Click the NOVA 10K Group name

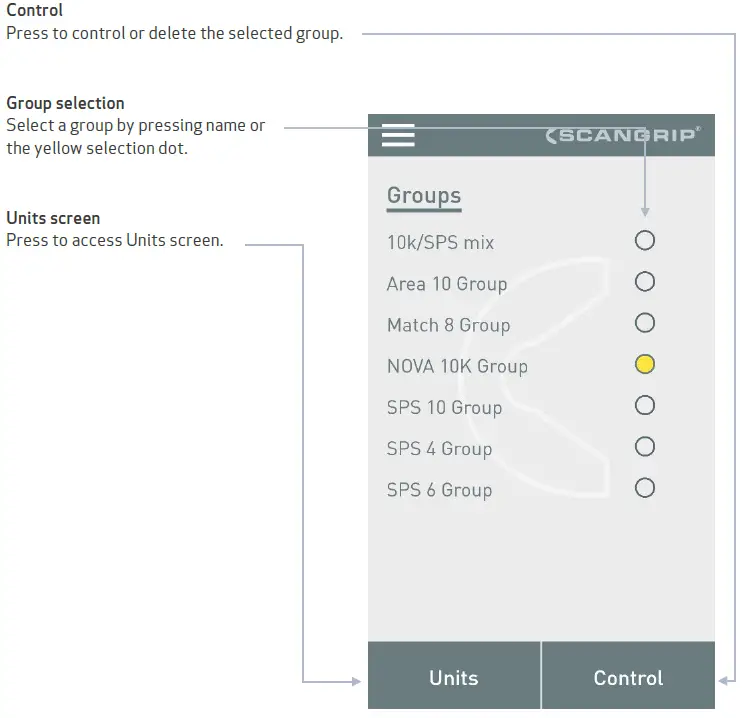tap(457, 366)
